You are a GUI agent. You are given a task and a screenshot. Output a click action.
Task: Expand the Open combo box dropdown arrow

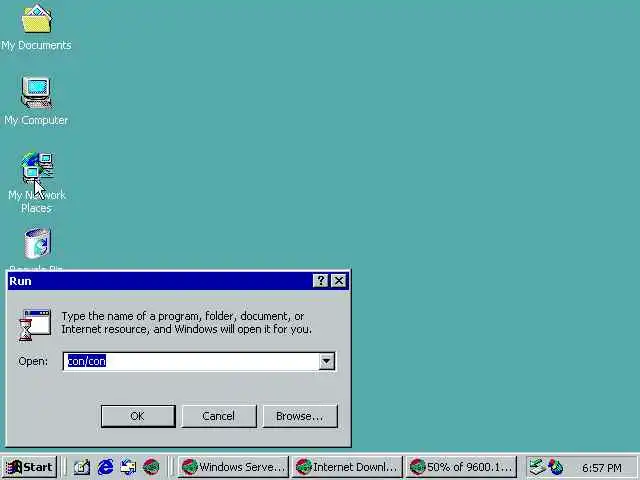click(327, 361)
